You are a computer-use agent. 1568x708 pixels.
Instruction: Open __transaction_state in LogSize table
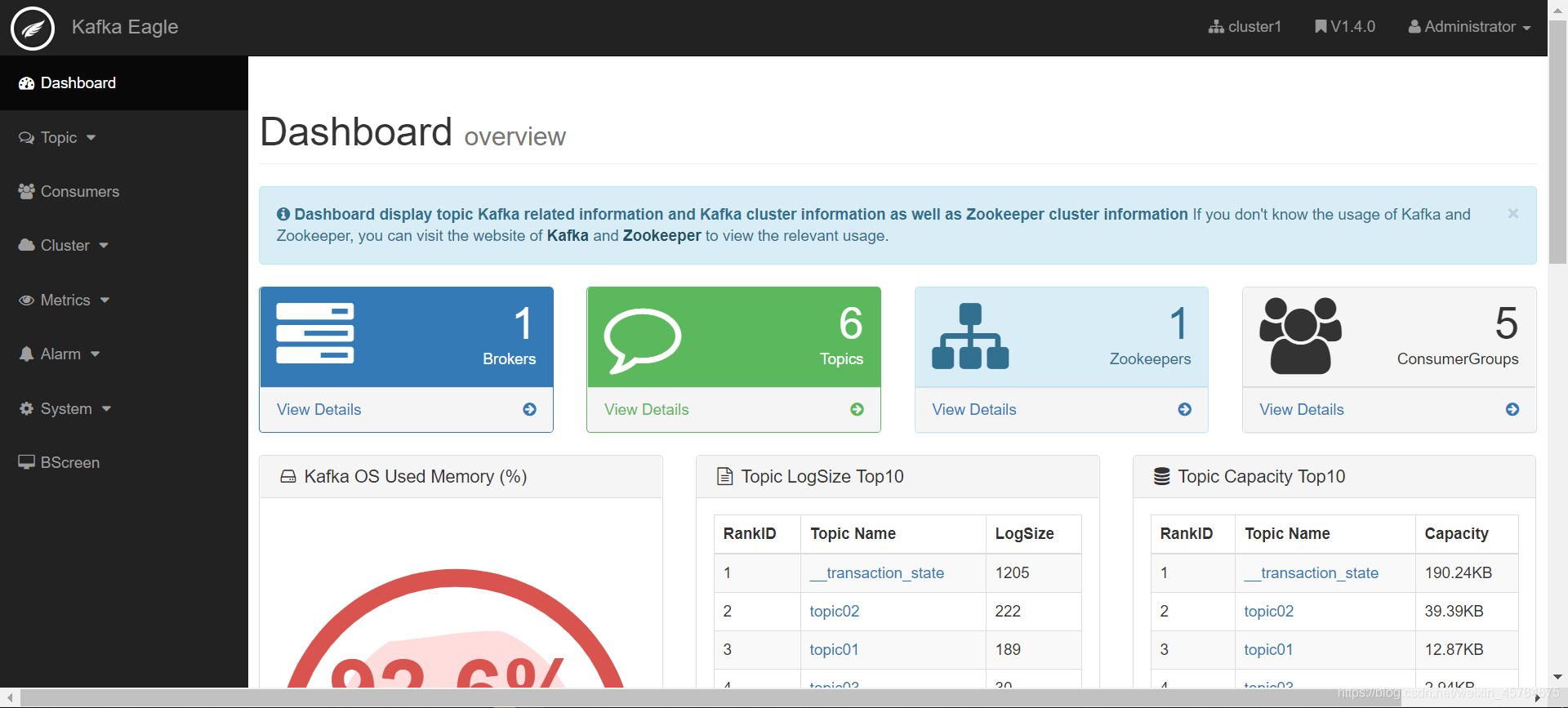pos(877,573)
